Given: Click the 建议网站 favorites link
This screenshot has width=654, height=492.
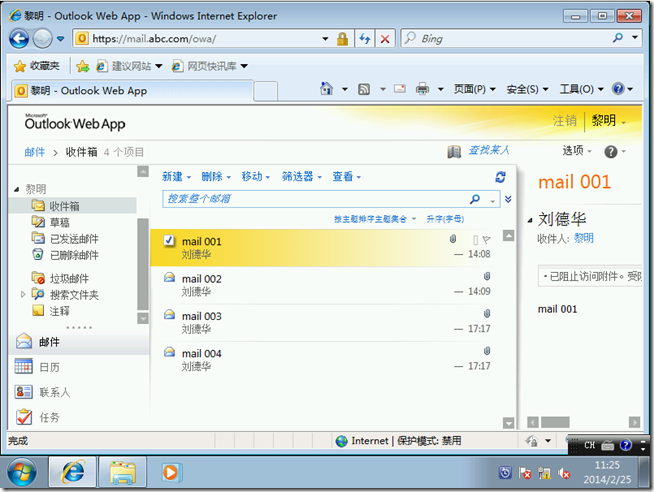Looking at the screenshot, I should pos(128,66).
